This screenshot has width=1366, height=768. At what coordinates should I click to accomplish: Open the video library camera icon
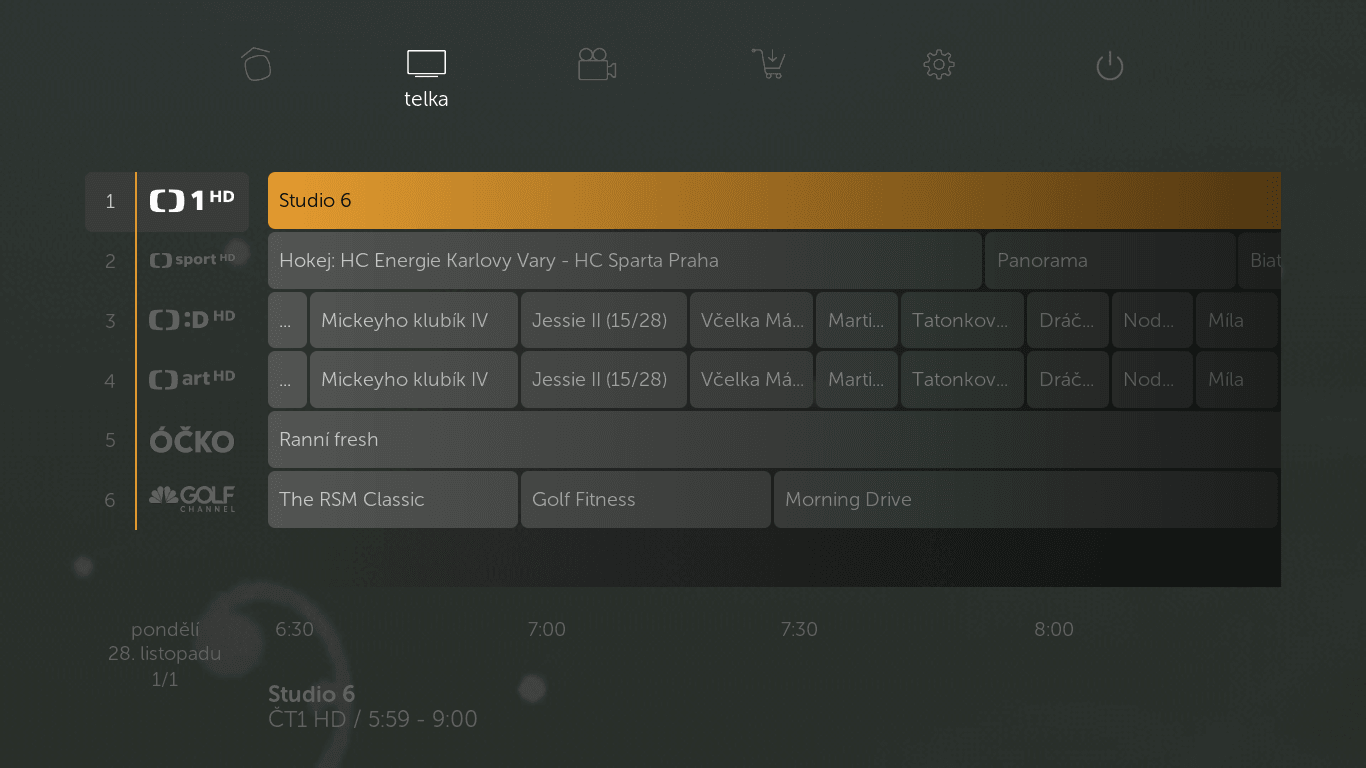(597, 64)
